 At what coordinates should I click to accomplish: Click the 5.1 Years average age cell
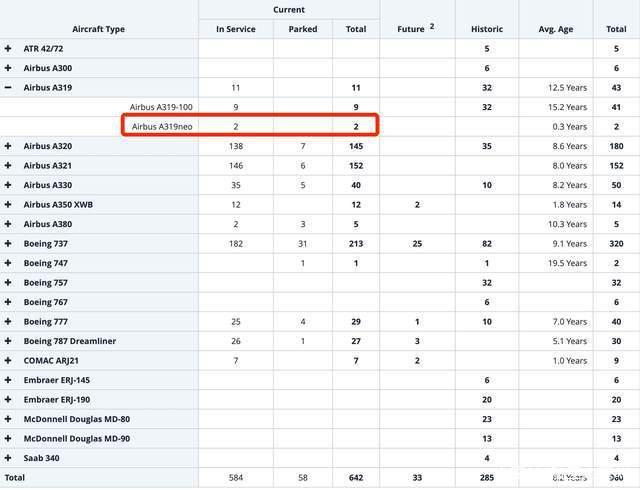(x=570, y=341)
